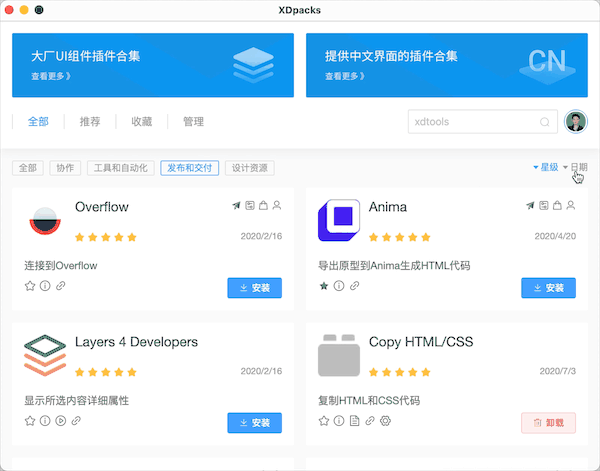Click the Anima plugin logo

click(x=339, y=220)
